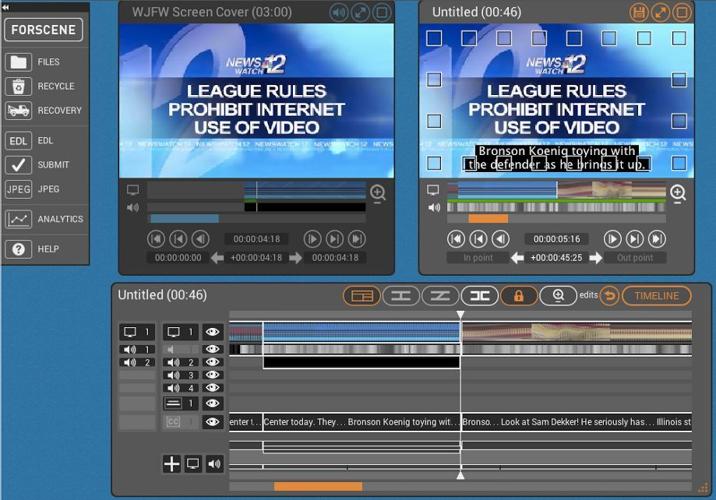The image size is (716, 500).
Task: Select the insert edit mode button
Action: (x=401, y=296)
